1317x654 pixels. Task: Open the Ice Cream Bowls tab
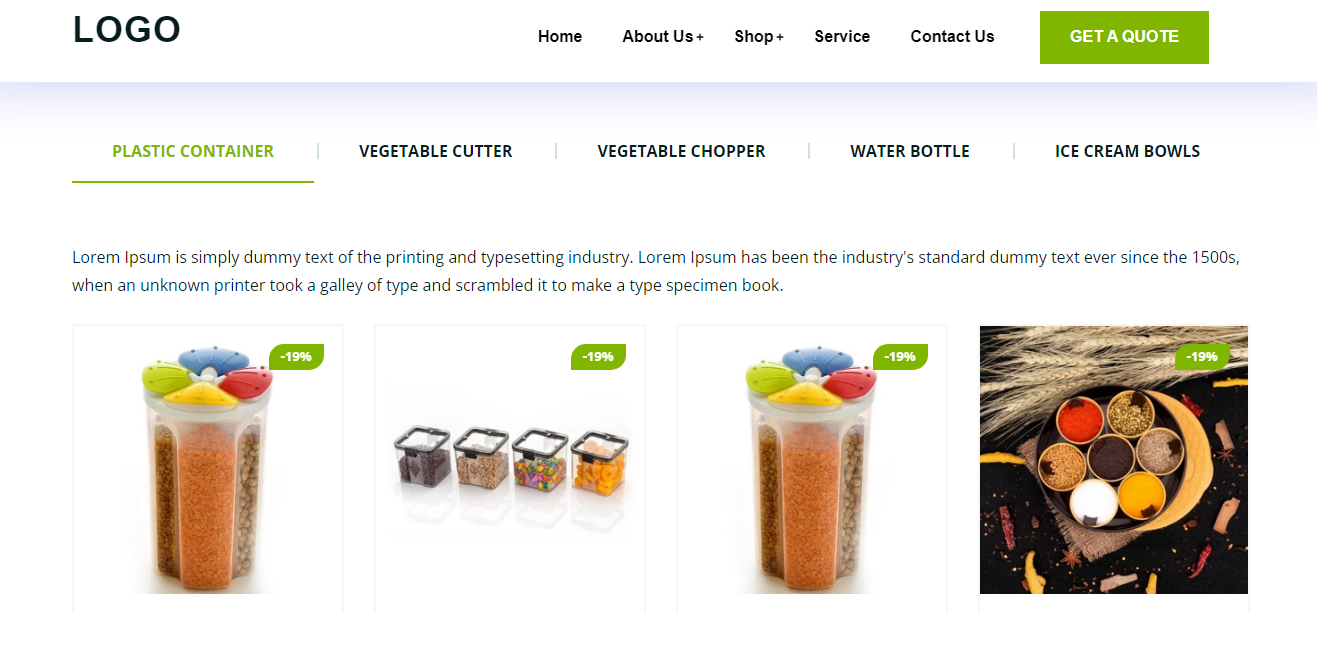tap(1127, 152)
